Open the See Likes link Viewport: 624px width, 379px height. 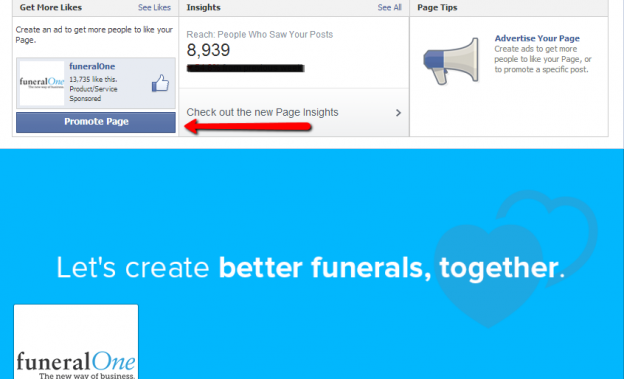pyautogui.click(x=154, y=8)
